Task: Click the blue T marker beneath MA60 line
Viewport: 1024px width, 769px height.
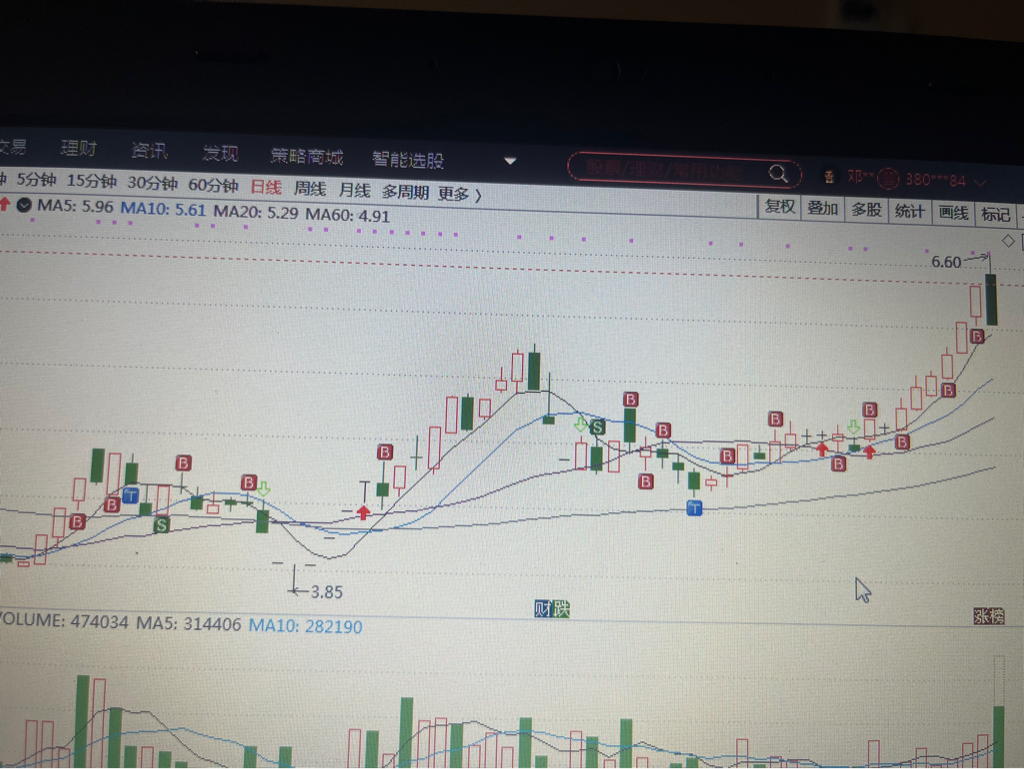Action: point(694,508)
